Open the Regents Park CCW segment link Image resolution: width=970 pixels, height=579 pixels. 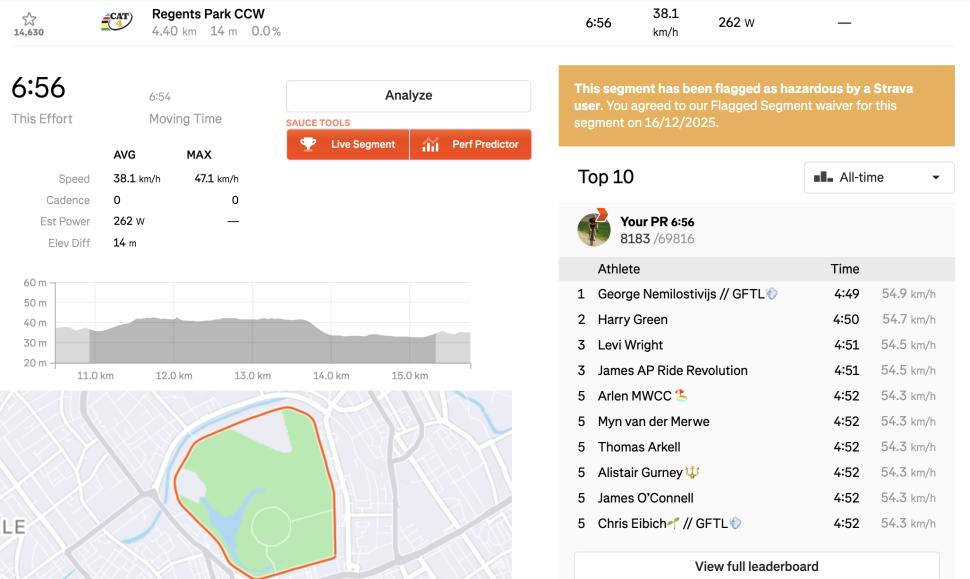(x=208, y=14)
